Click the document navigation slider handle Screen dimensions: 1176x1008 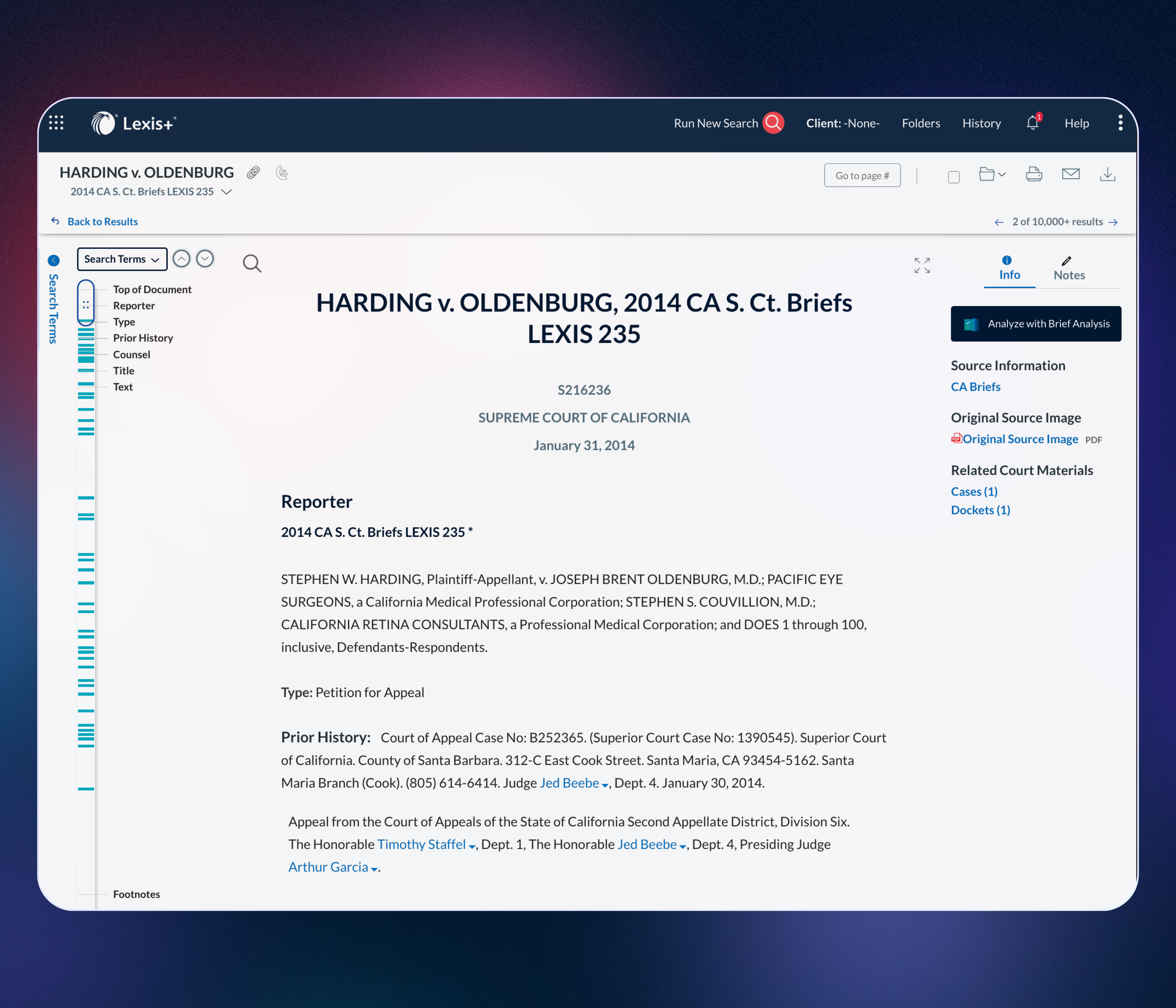86,303
